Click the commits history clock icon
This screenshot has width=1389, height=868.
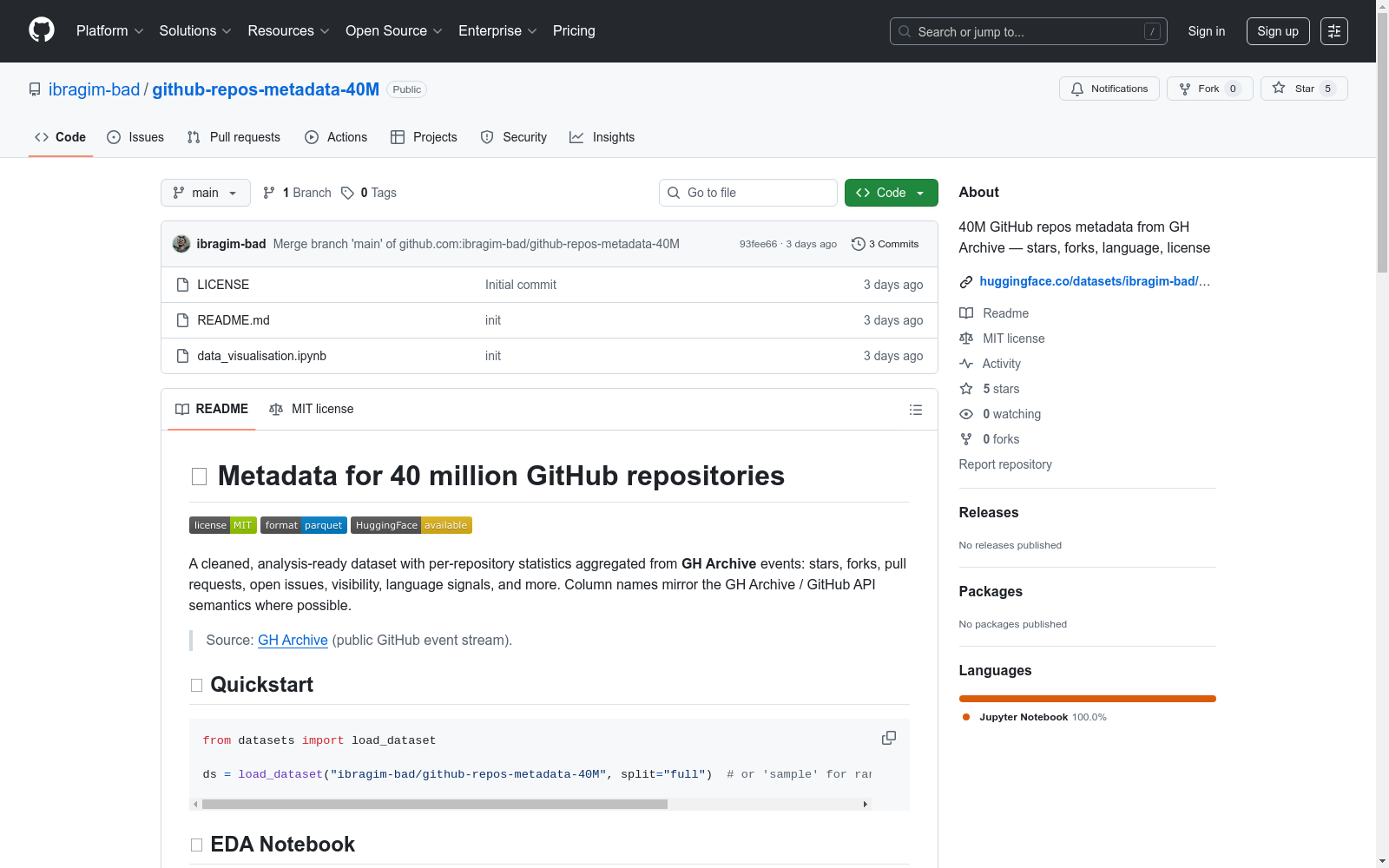(x=859, y=244)
